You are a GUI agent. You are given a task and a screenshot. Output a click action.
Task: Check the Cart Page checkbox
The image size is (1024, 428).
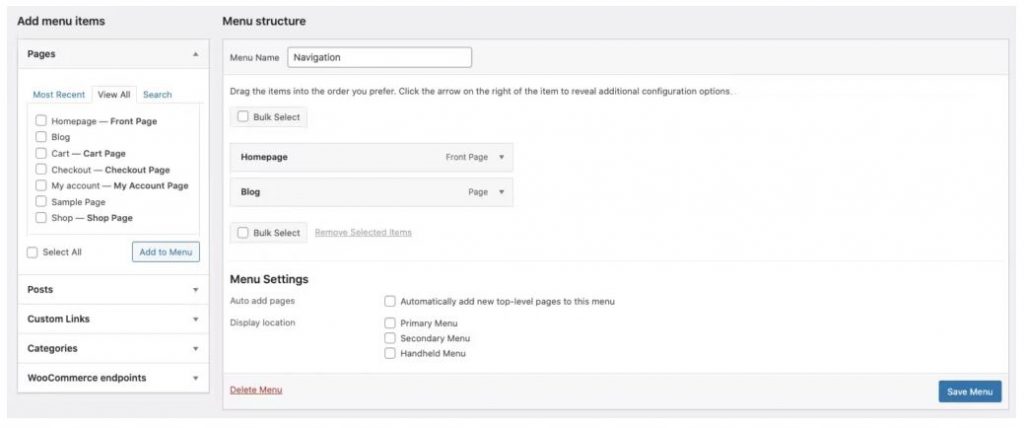coord(41,154)
